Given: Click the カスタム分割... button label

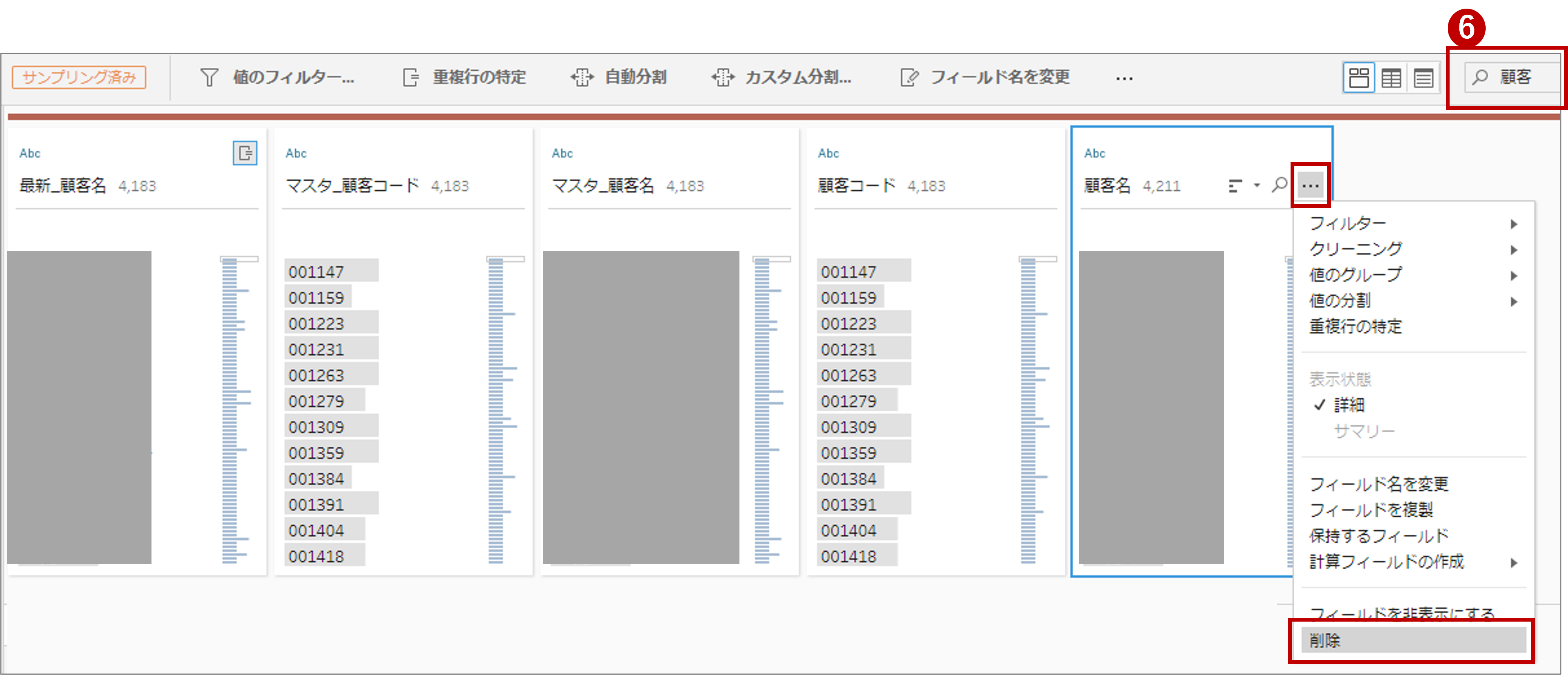Looking at the screenshot, I should 798,77.
